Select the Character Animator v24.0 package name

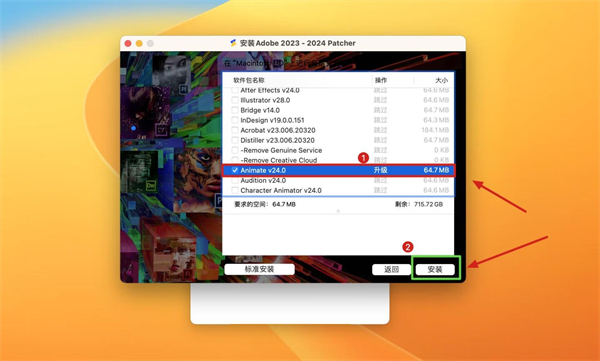[281, 190]
